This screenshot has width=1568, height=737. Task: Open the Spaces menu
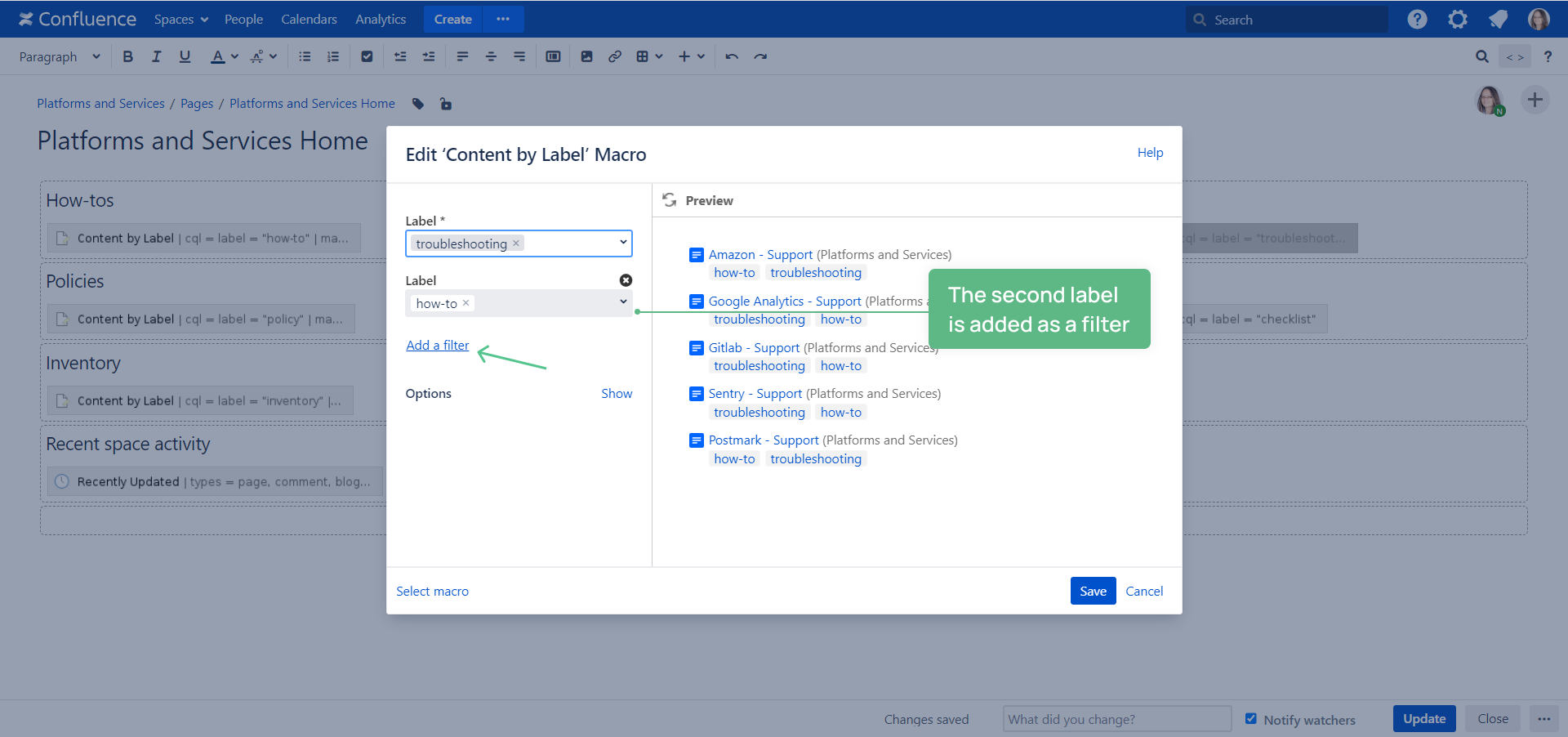(181, 19)
